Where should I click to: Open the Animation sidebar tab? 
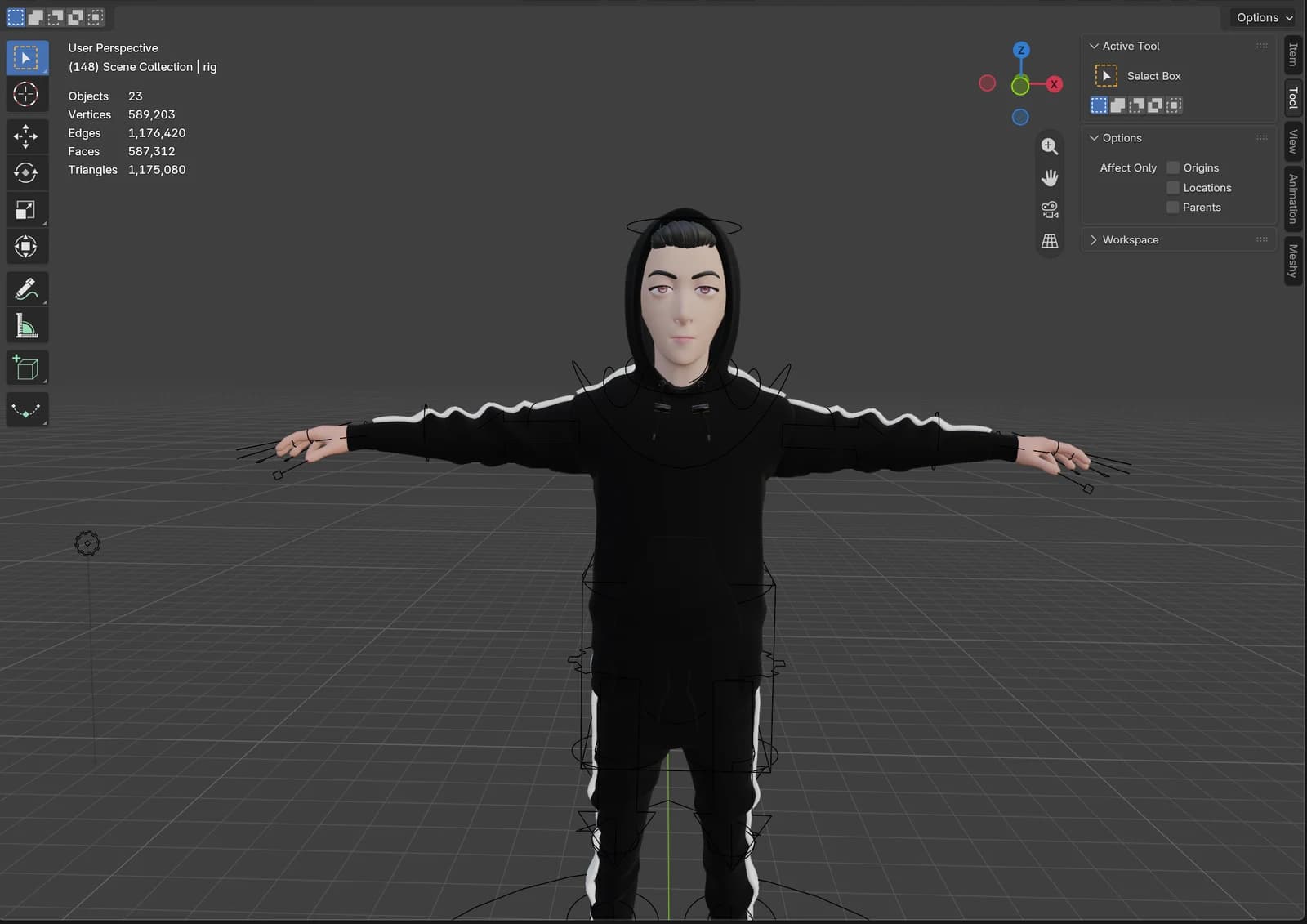(1292, 199)
